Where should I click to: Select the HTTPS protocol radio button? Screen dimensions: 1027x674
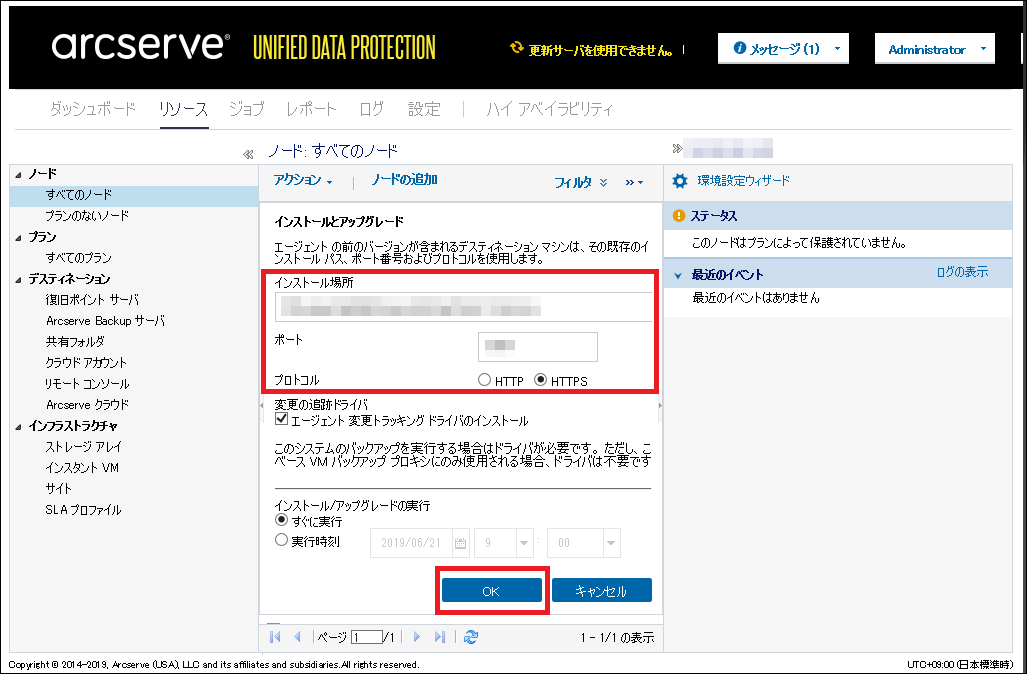pos(540,380)
